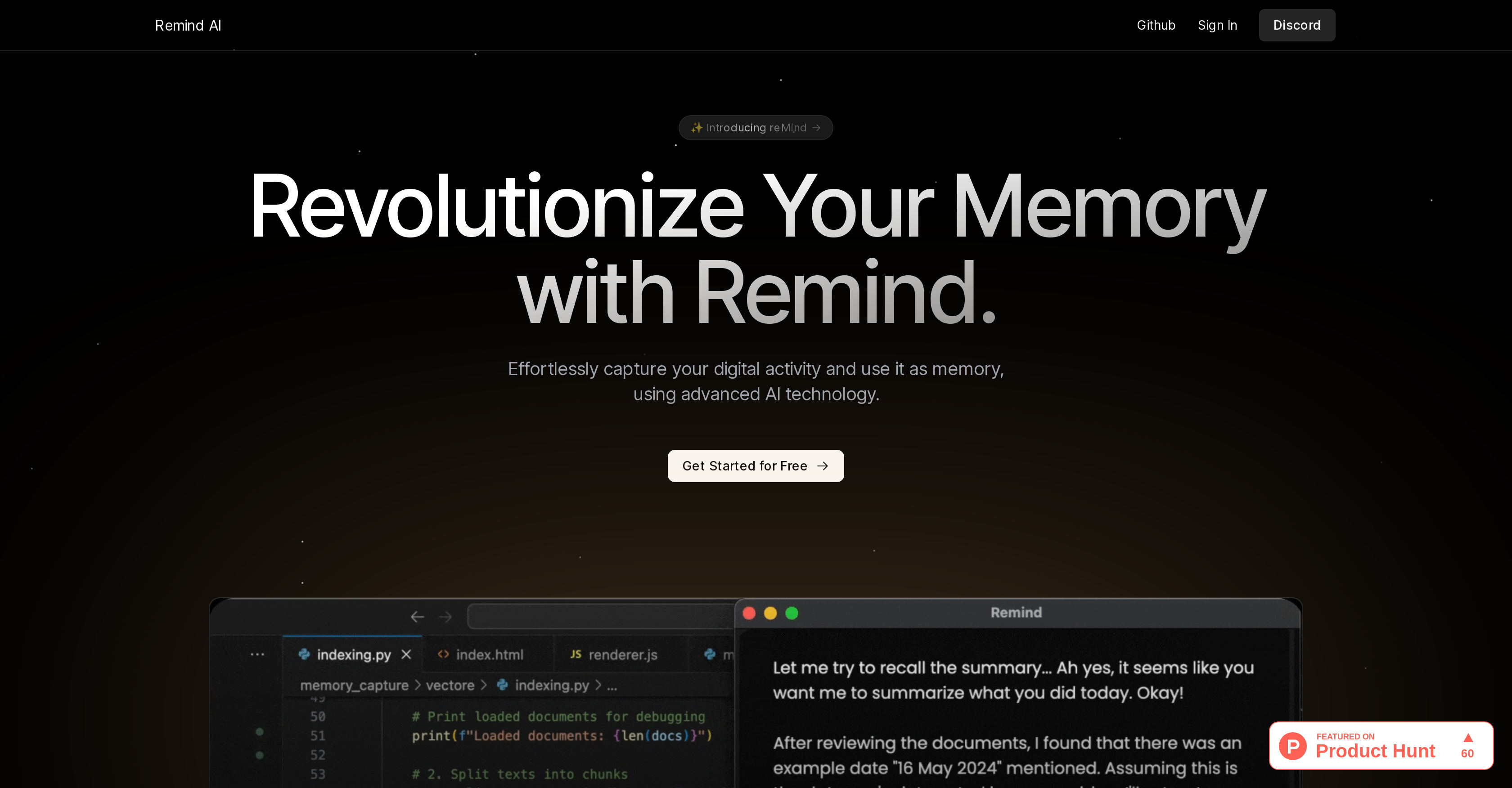Click the Sign In link

coord(1217,25)
